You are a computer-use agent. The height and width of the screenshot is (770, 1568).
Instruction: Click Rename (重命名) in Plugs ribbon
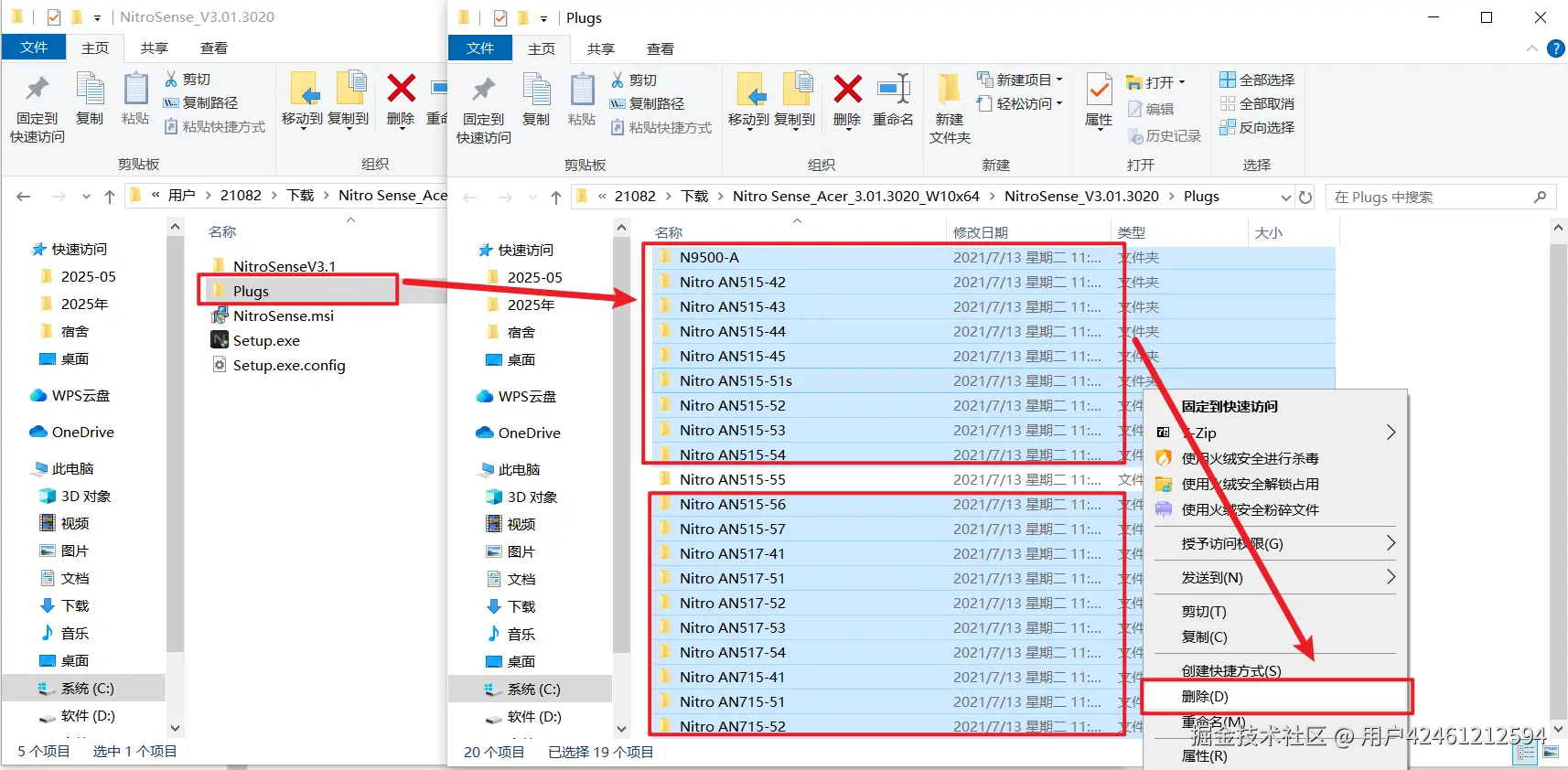click(x=893, y=101)
